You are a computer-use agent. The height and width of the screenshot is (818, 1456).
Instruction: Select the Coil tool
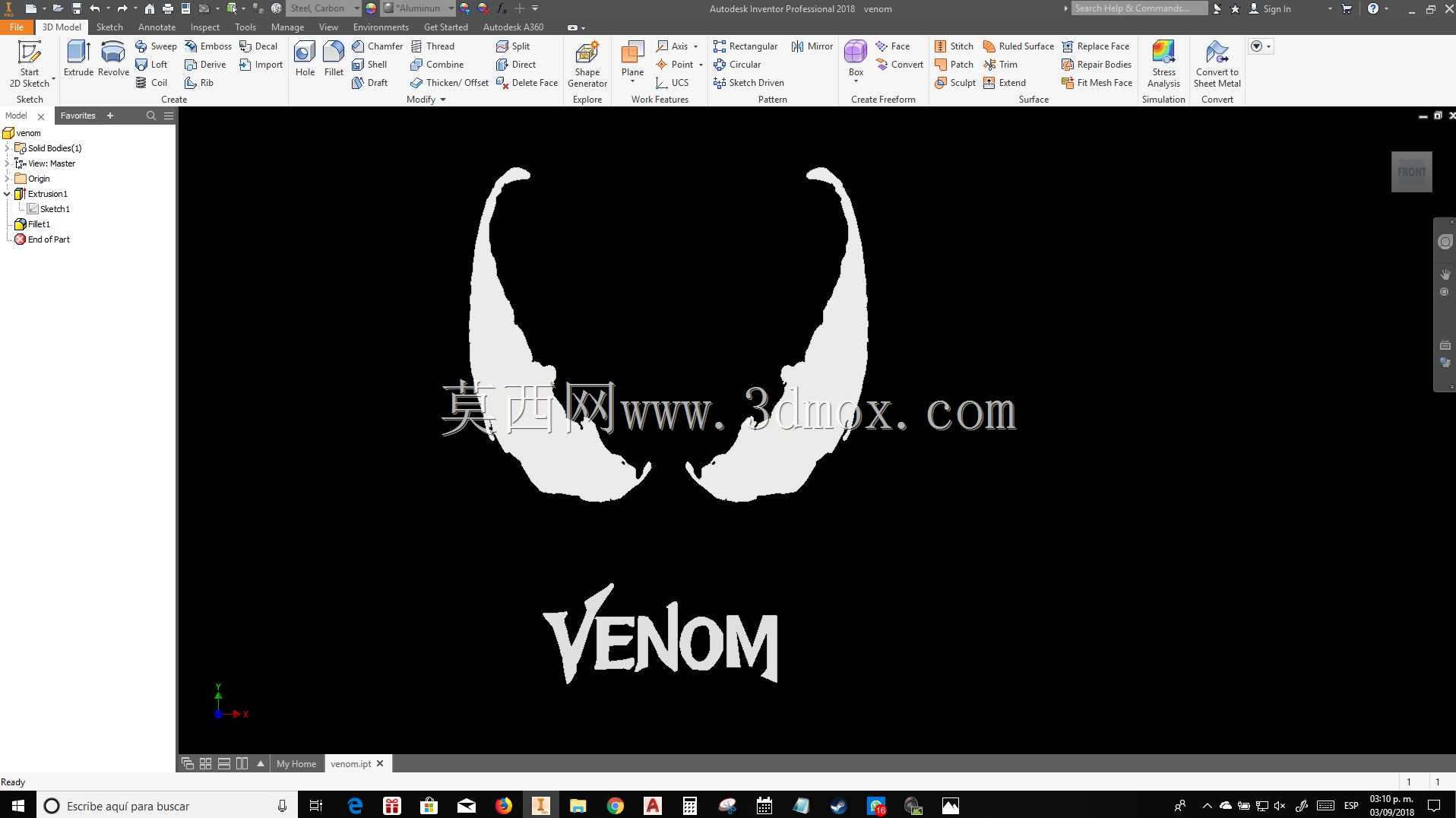click(x=151, y=83)
